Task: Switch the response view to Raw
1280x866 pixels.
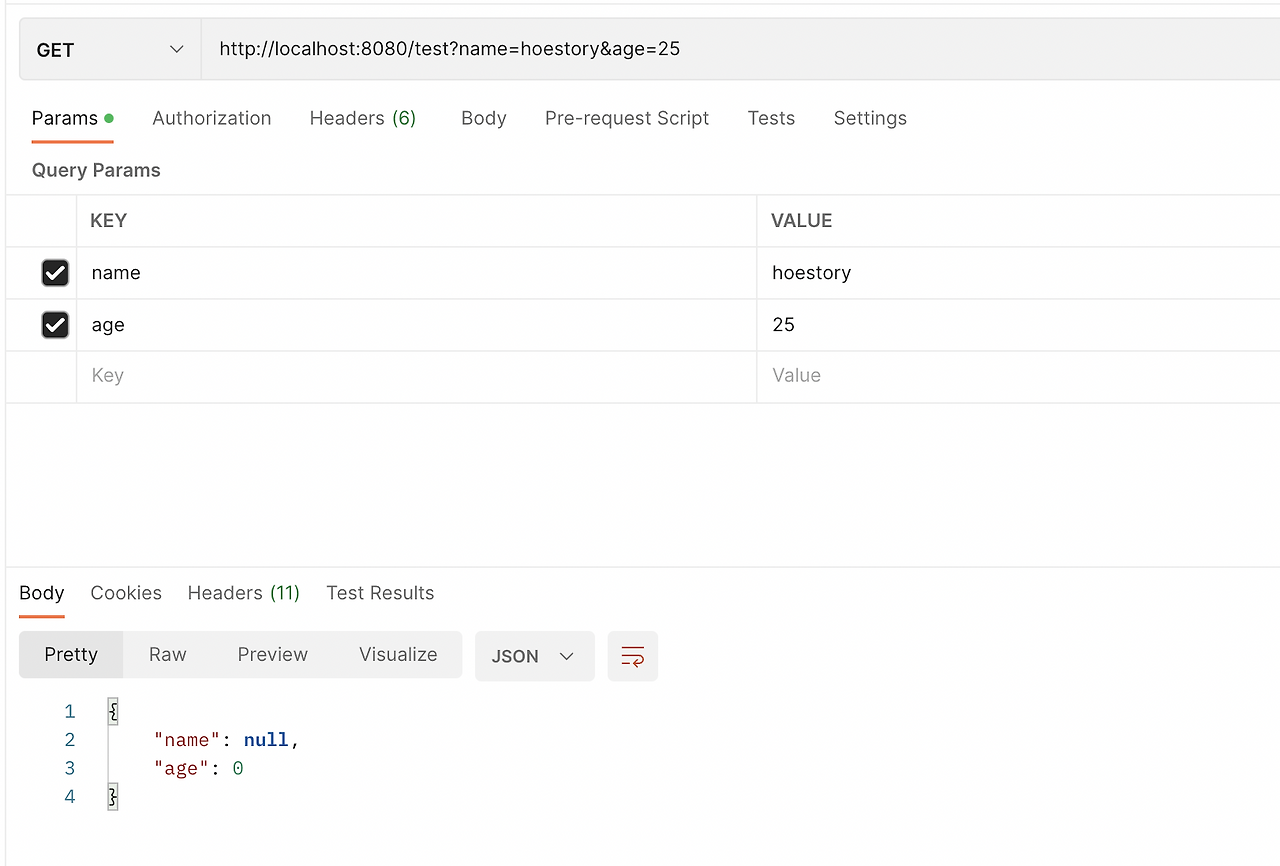Action: (x=166, y=654)
